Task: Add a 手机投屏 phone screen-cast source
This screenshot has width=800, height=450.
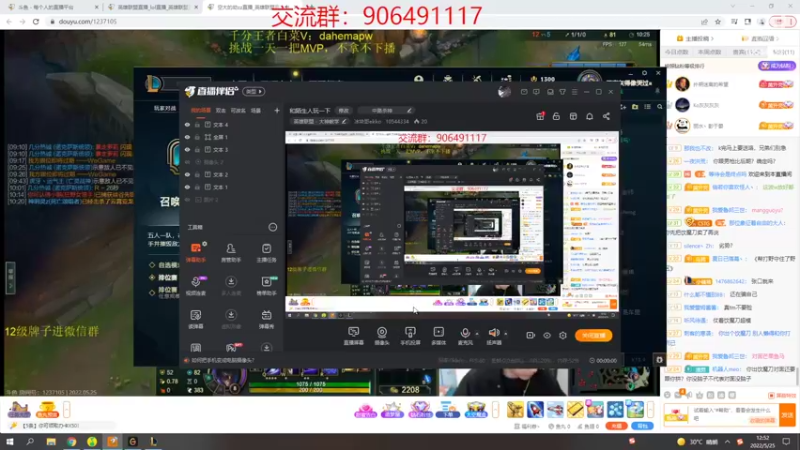Action: [410, 336]
